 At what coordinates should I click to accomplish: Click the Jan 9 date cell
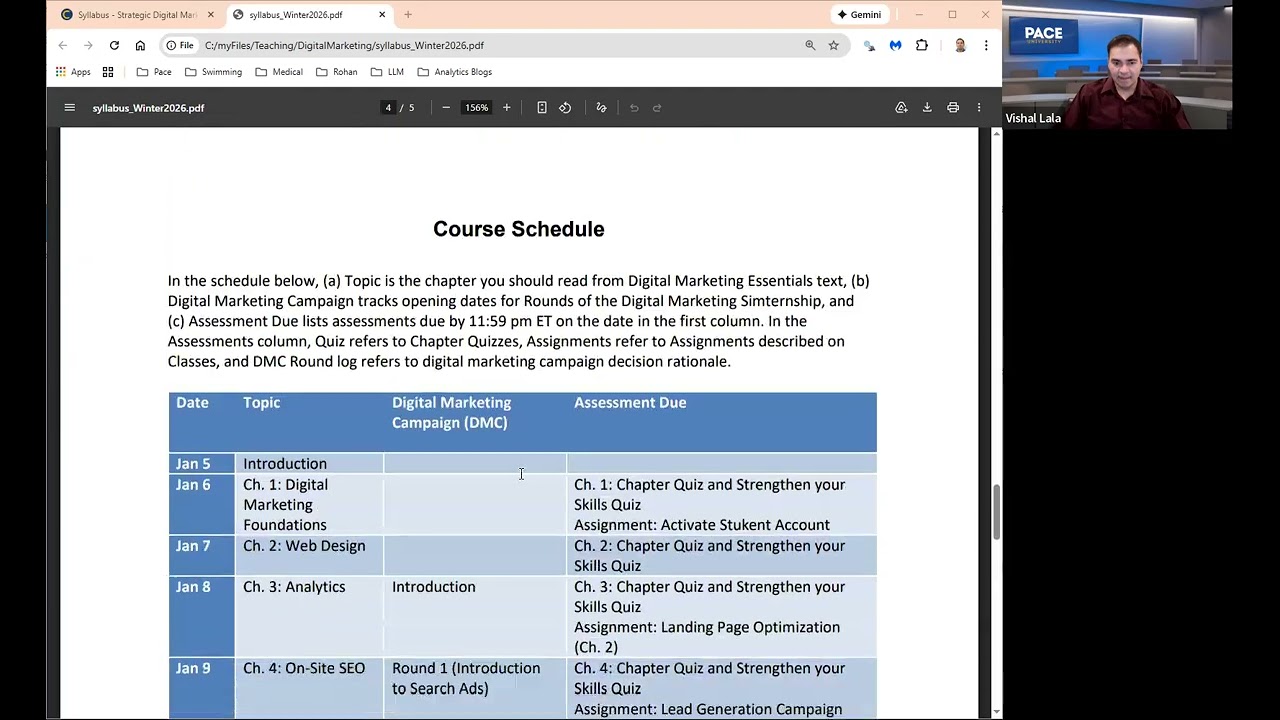201,688
